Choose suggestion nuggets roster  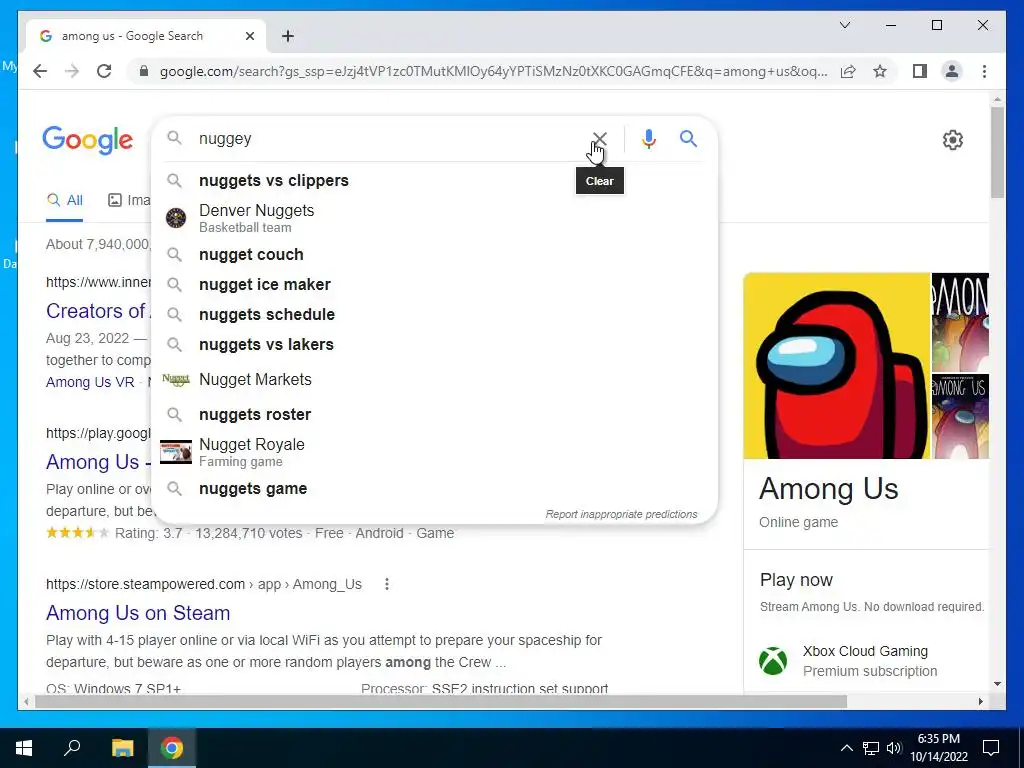pyautogui.click(x=434, y=414)
